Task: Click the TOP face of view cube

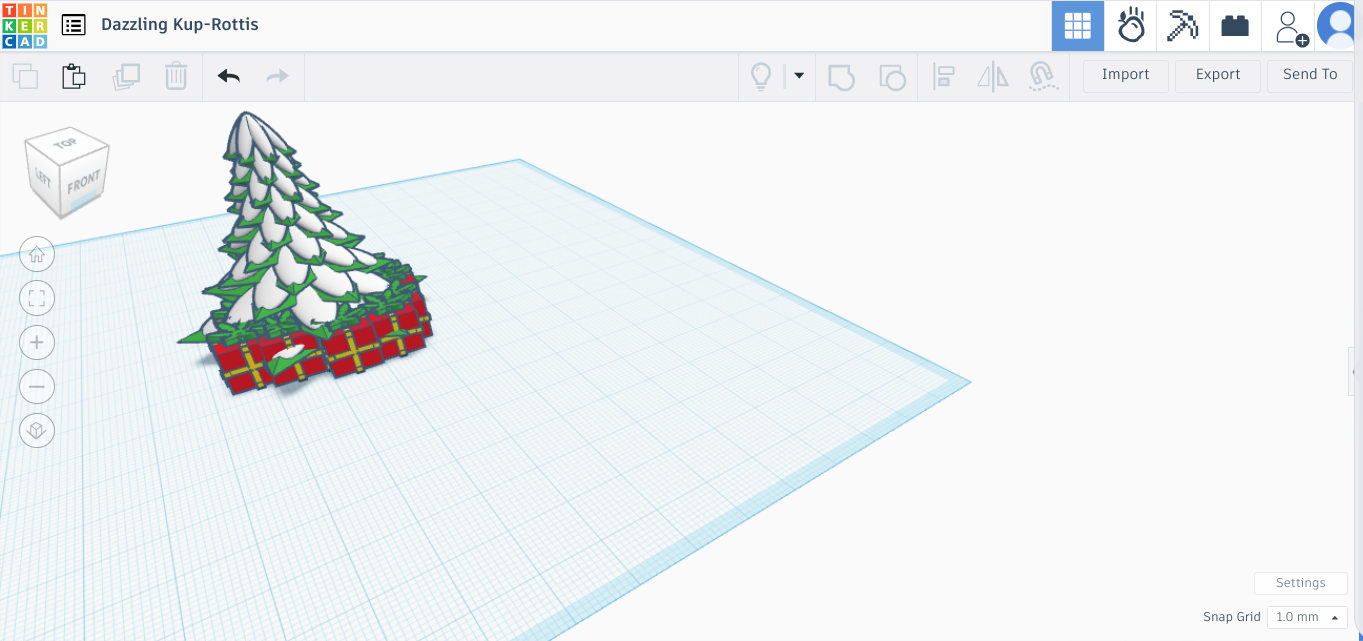Action: coord(66,144)
